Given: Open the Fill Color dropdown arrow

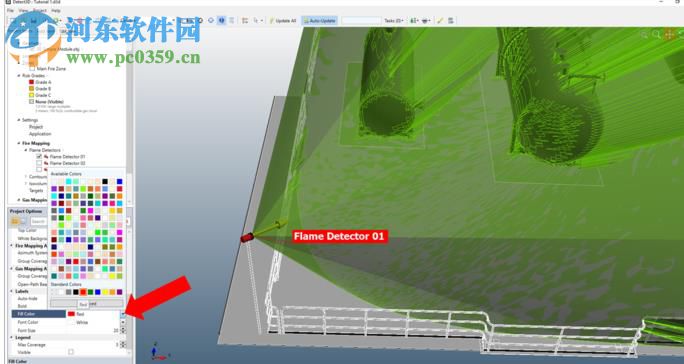Looking at the screenshot, I should coord(123,314).
